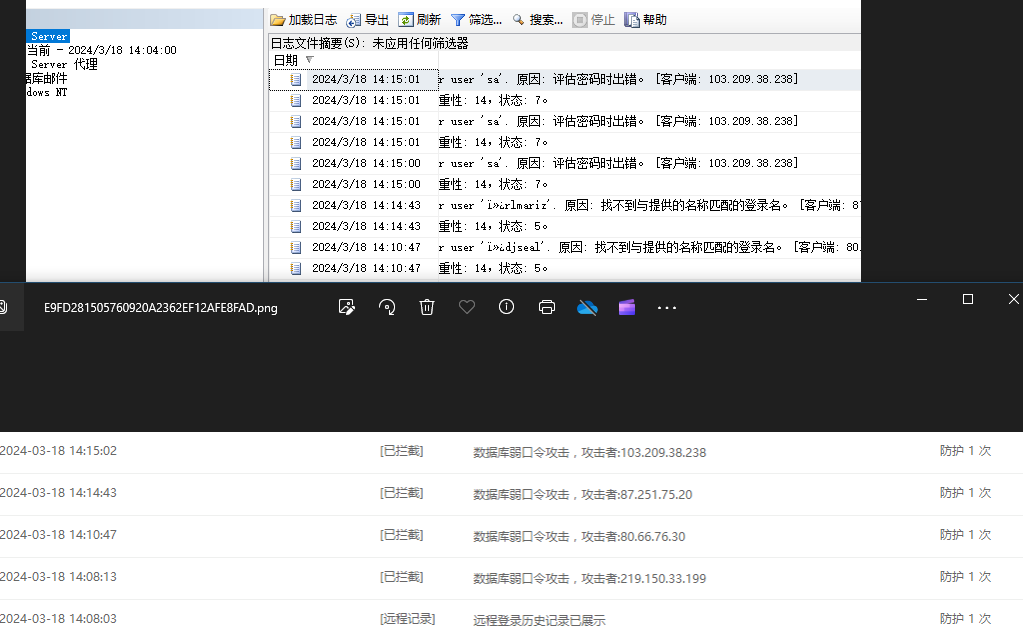Select the Server 代理 tree item

64,64
